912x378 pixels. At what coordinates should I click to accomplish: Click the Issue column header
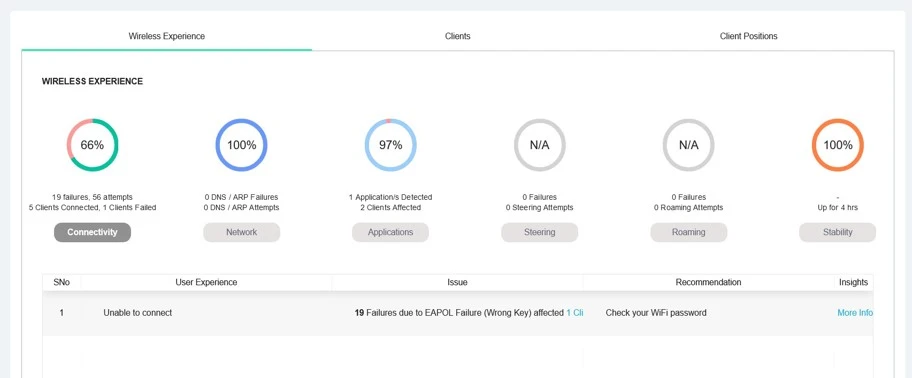(457, 282)
